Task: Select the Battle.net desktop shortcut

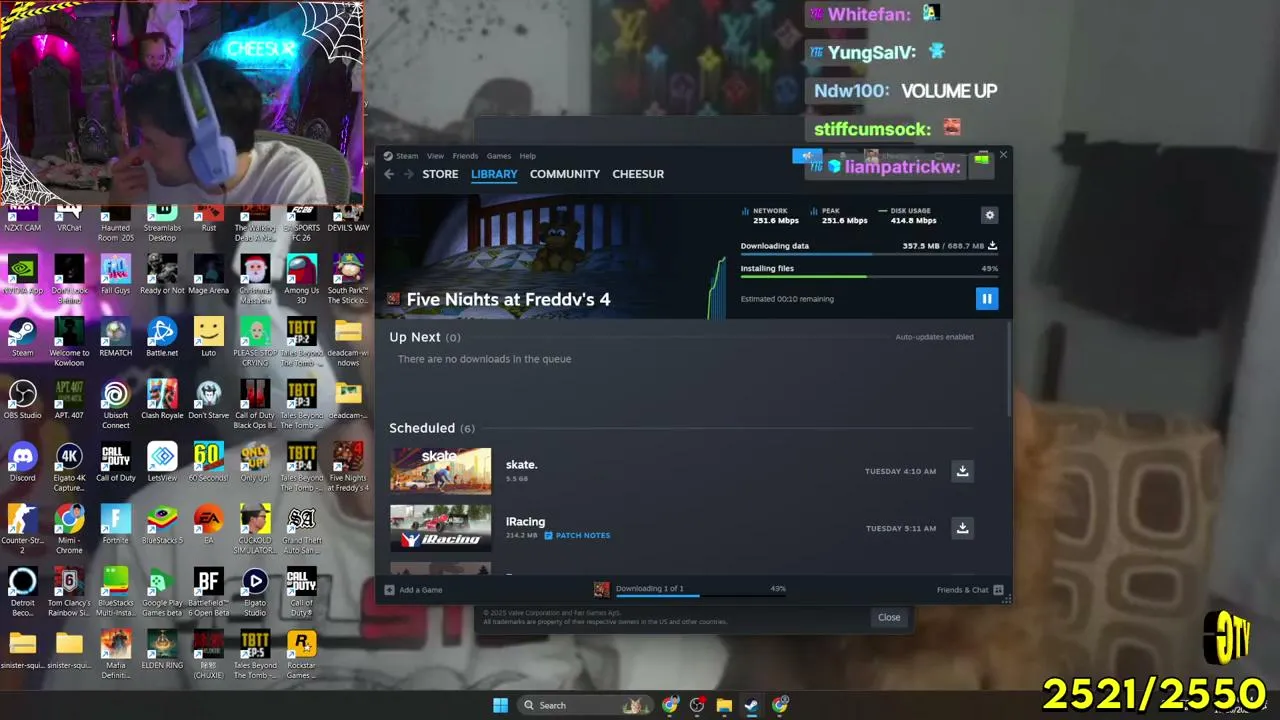Action: [x=162, y=338]
